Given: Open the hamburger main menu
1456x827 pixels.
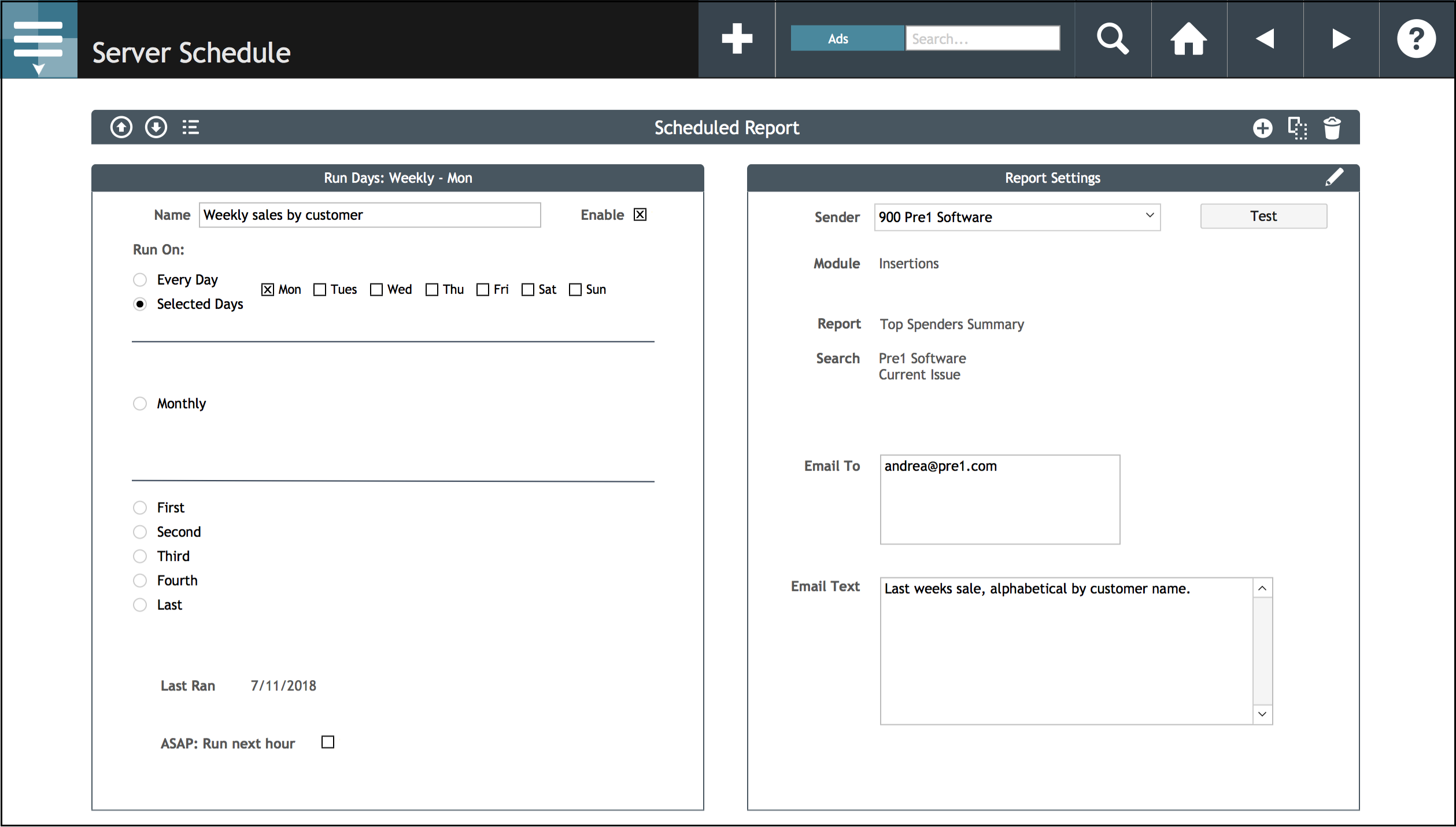Looking at the screenshot, I should [39, 39].
